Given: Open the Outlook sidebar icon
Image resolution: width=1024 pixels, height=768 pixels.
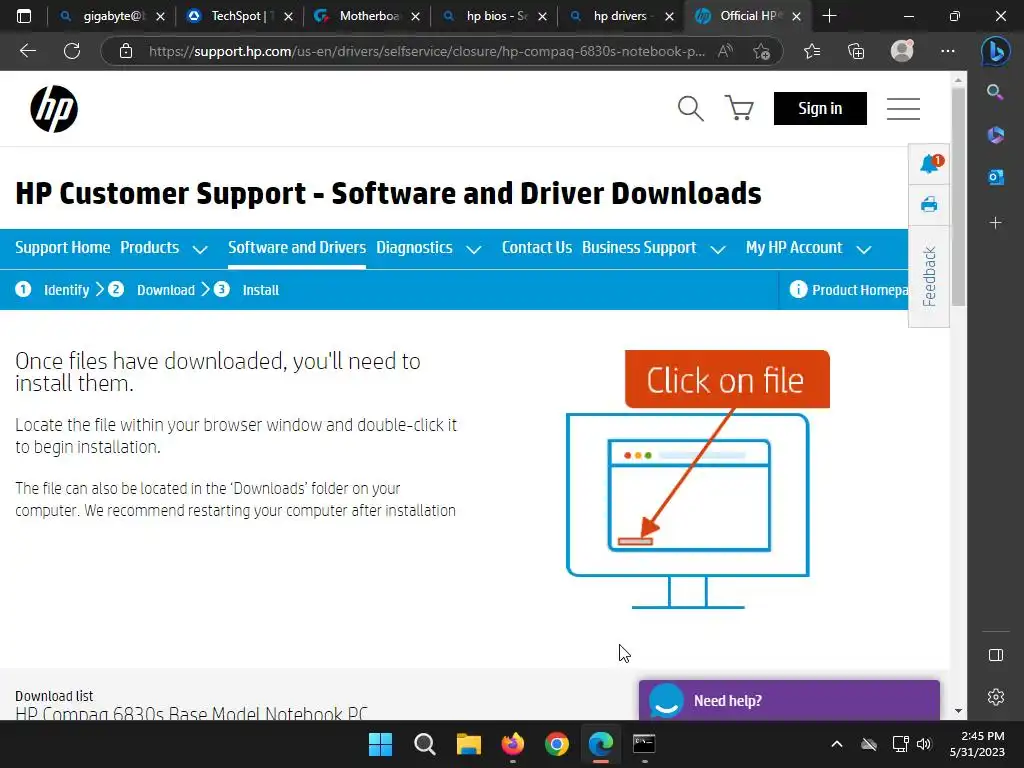Looking at the screenshot, I should [x=995, y=176].
